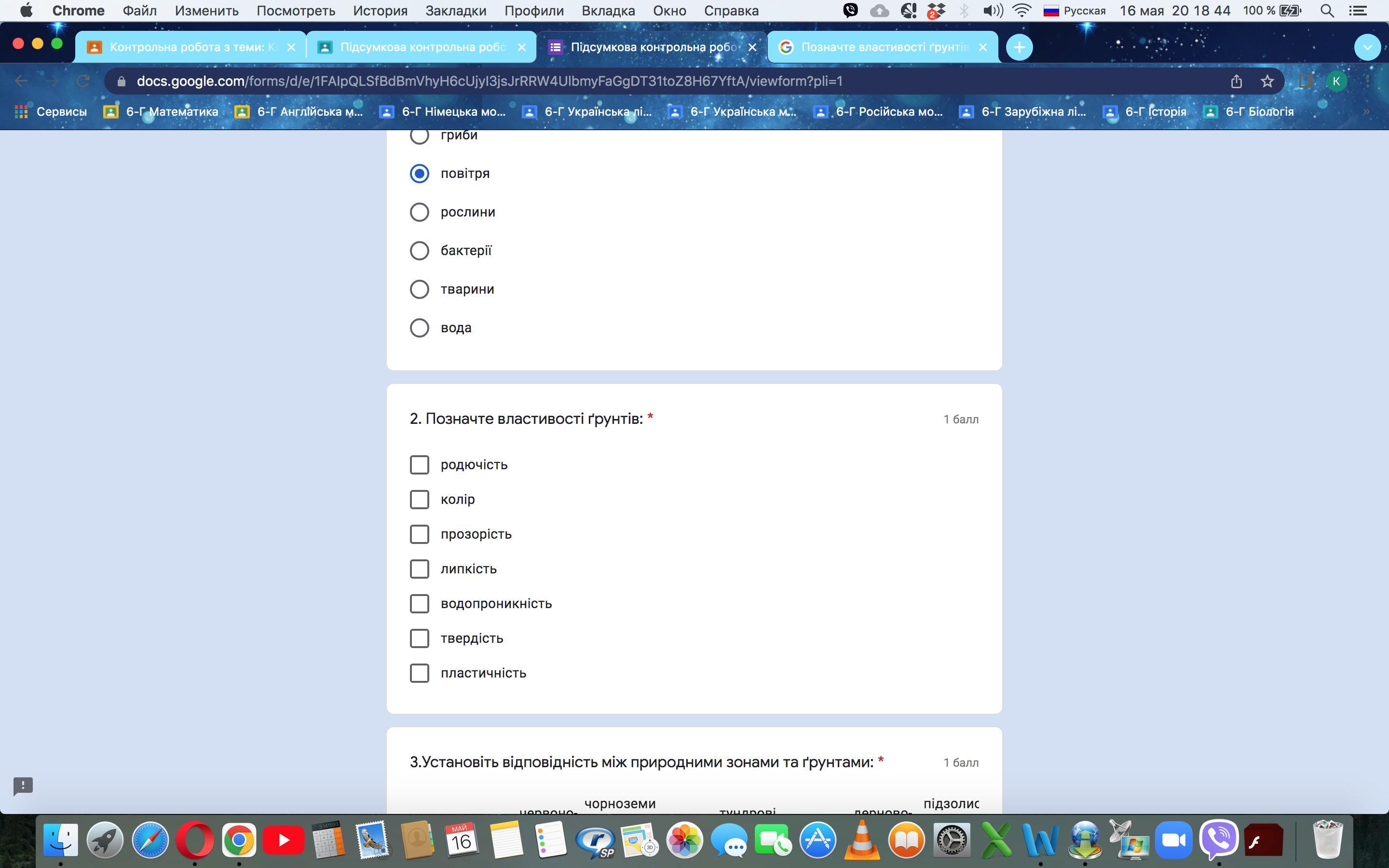Enable the пластичність checkbox
The image size is (1389, 868).
coord(419,673)
